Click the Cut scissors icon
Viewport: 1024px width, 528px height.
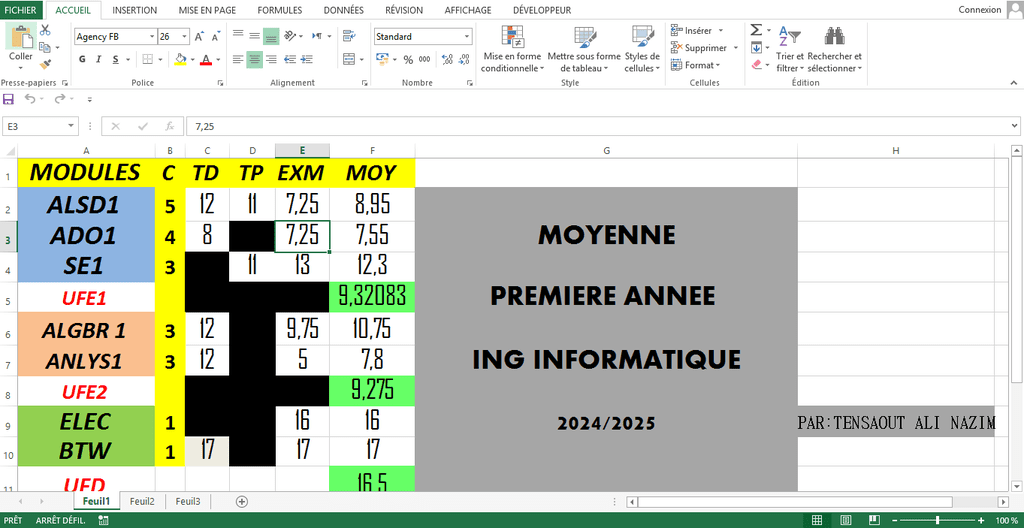[x=45, y=30]
